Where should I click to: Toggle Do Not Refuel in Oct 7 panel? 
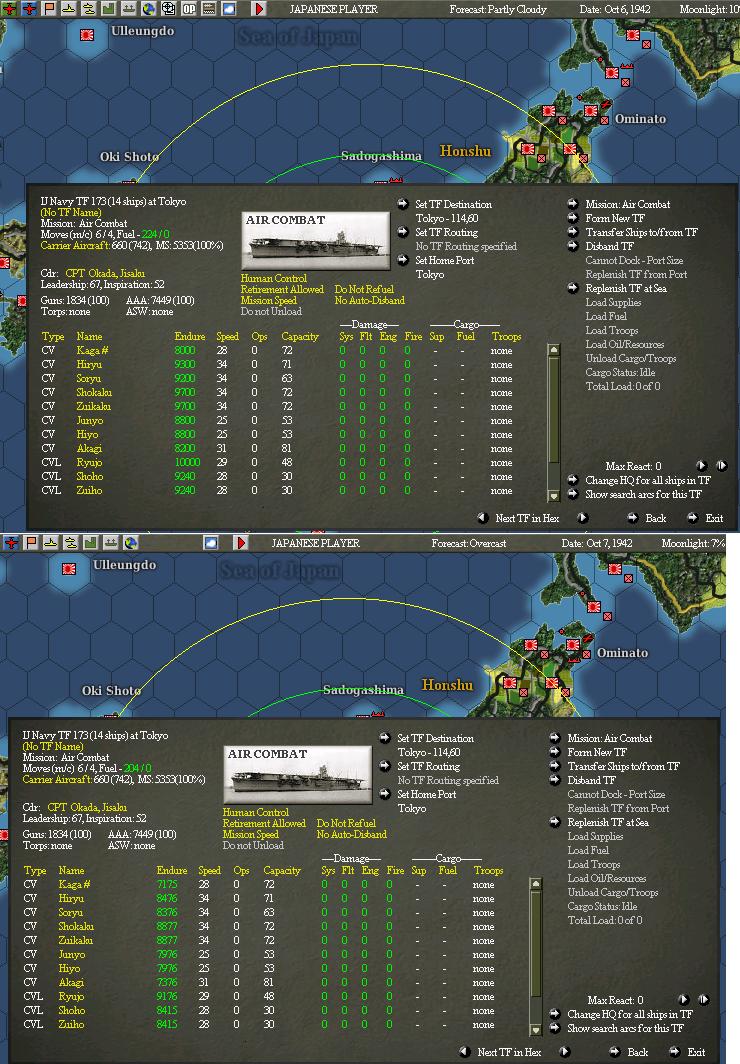(347, 823)
